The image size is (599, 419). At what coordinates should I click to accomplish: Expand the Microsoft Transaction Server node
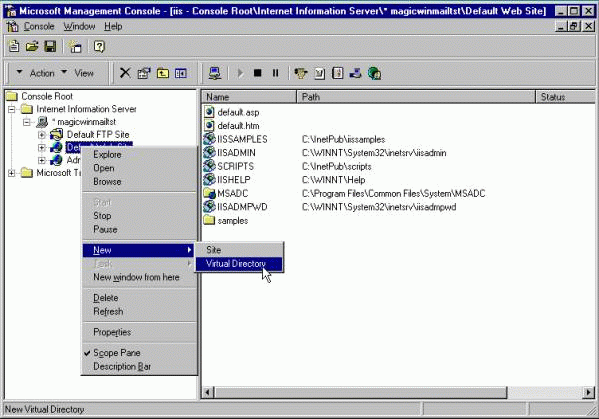coord(11,173)
